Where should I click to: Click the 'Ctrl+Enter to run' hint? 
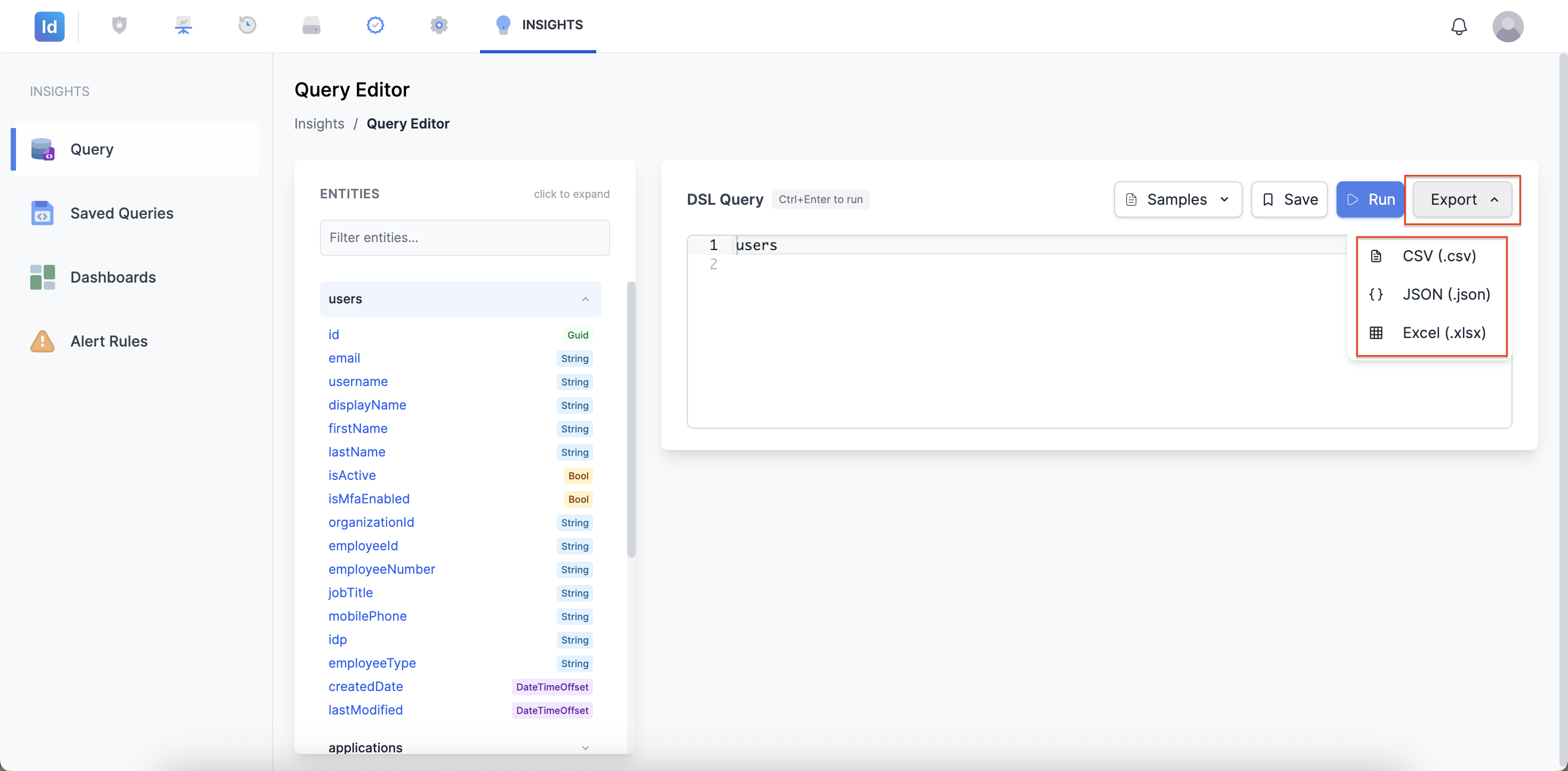pos(820,199)
